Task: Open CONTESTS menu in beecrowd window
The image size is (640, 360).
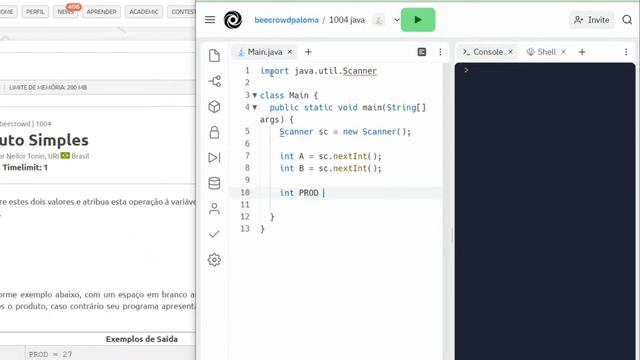Action: click(x=182, y=12)
